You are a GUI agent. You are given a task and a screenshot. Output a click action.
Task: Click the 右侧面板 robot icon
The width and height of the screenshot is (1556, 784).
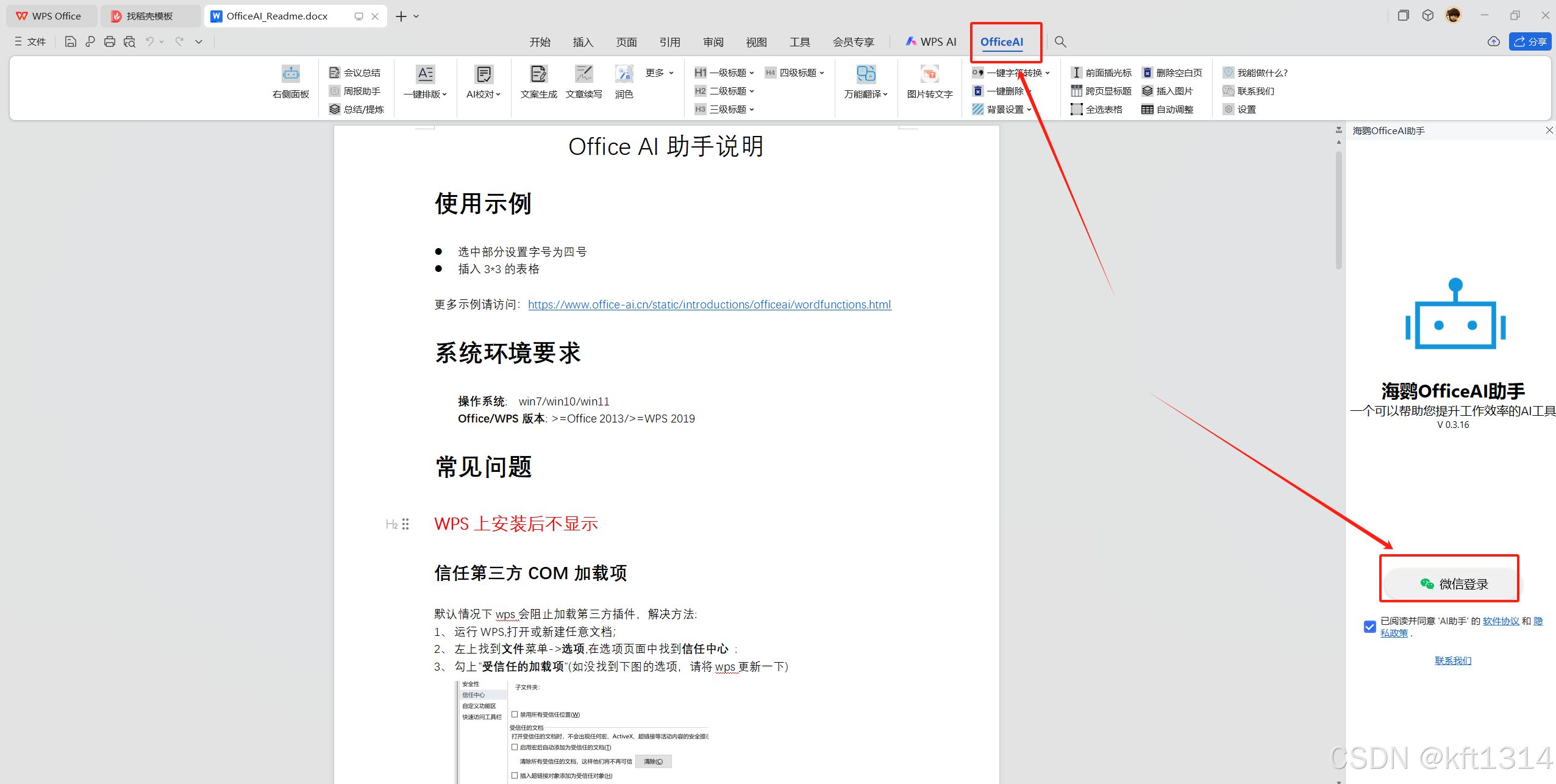291,74
